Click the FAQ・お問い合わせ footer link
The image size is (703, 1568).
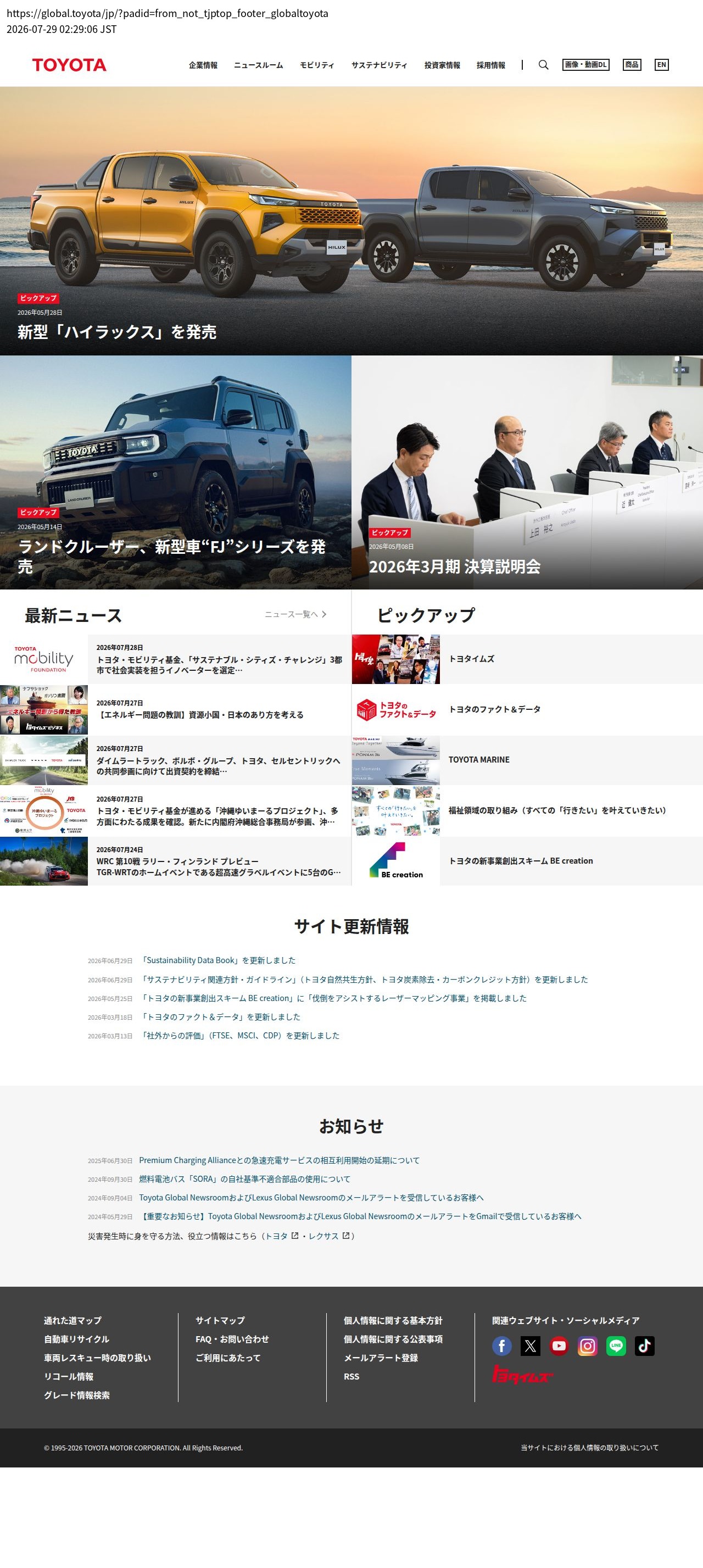pos(232,1339)
